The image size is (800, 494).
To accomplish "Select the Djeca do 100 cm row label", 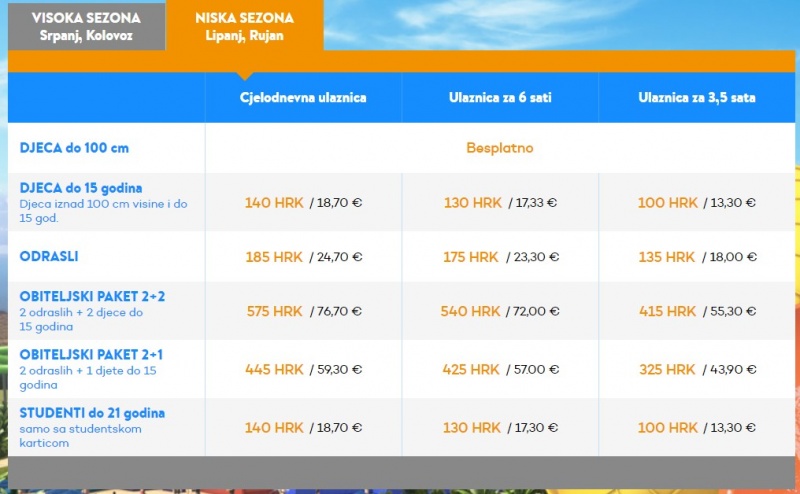I will click(x=75, y=148).
